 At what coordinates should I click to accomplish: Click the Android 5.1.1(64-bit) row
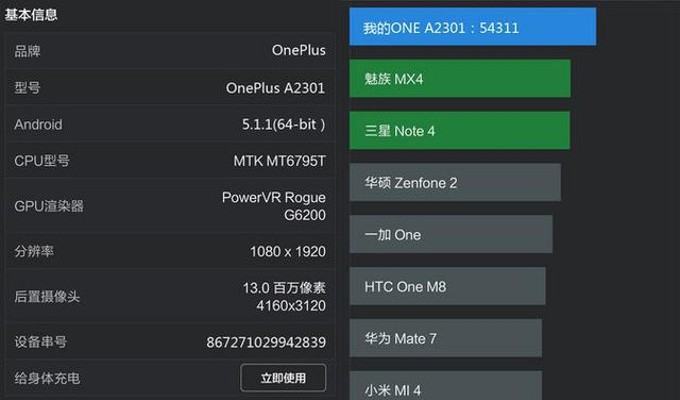click(169, 125)
